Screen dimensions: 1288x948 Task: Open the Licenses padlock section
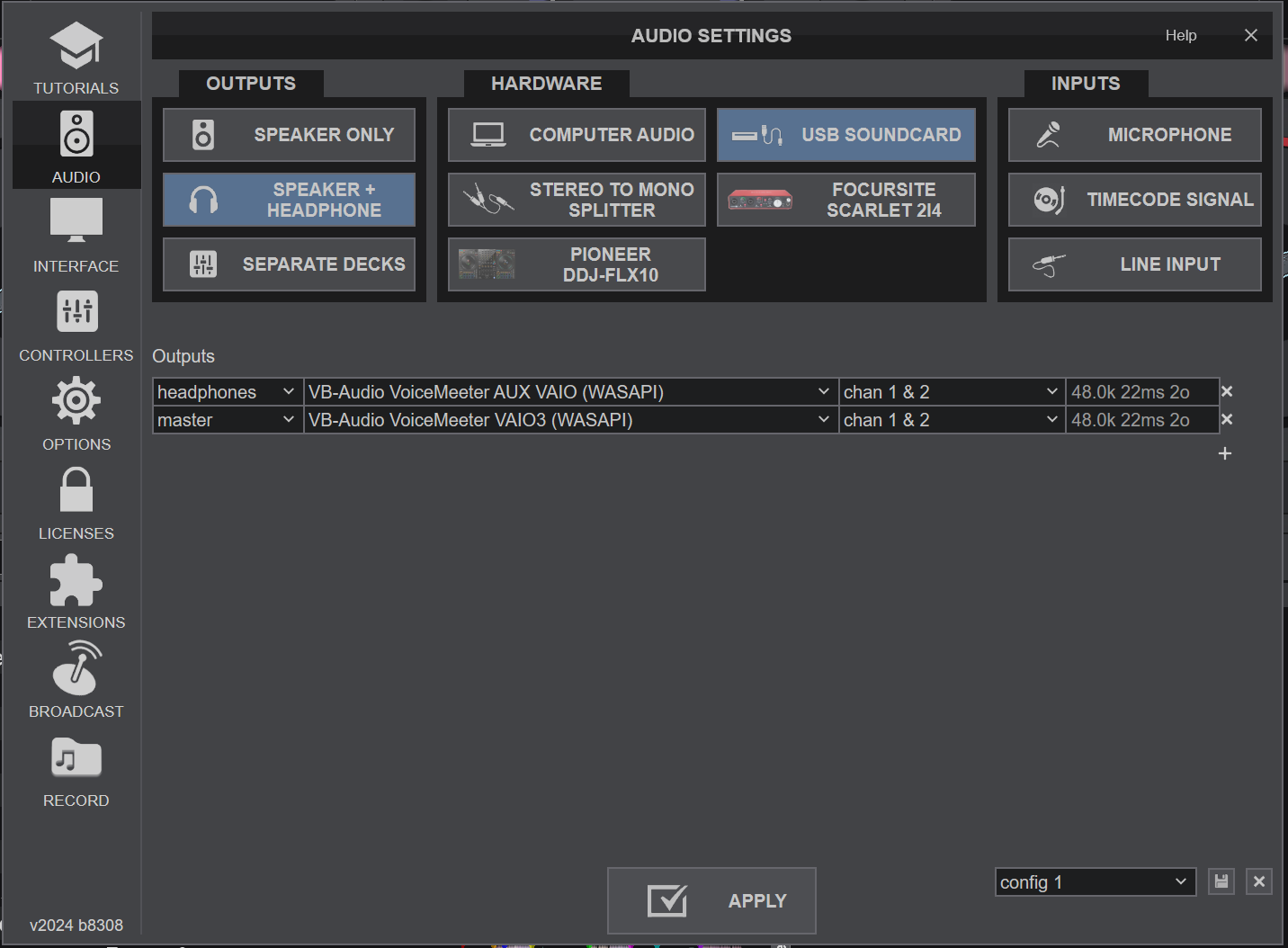(x=76, y=503)
